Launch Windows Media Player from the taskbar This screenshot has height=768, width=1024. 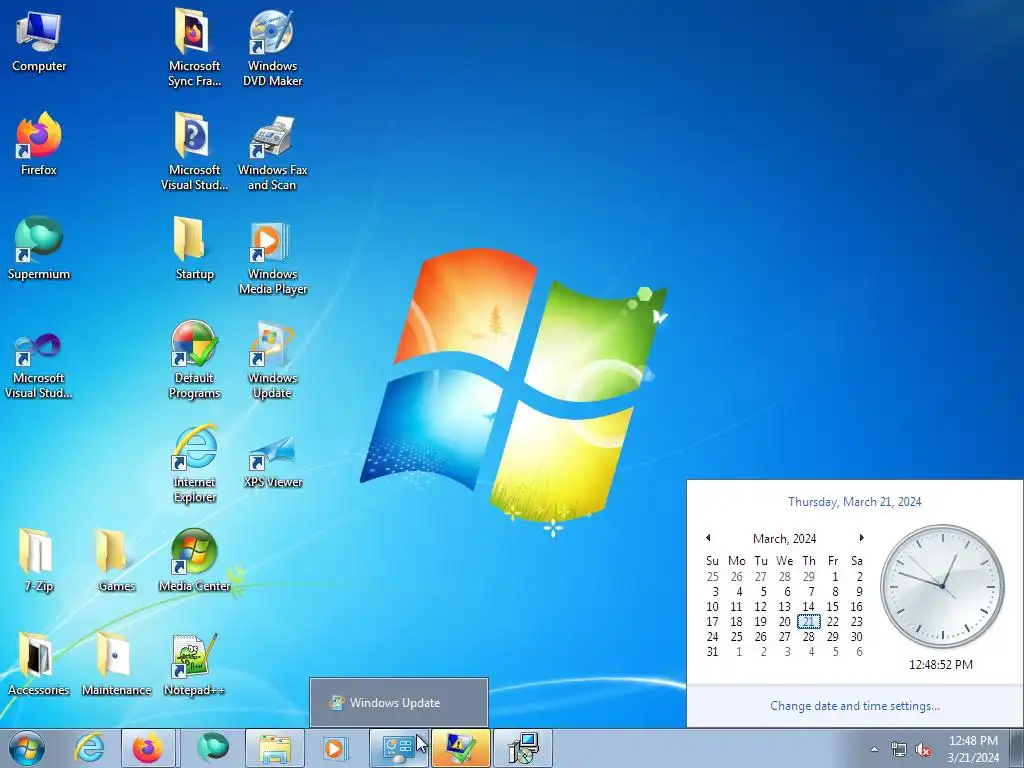(x=335, y=748)
